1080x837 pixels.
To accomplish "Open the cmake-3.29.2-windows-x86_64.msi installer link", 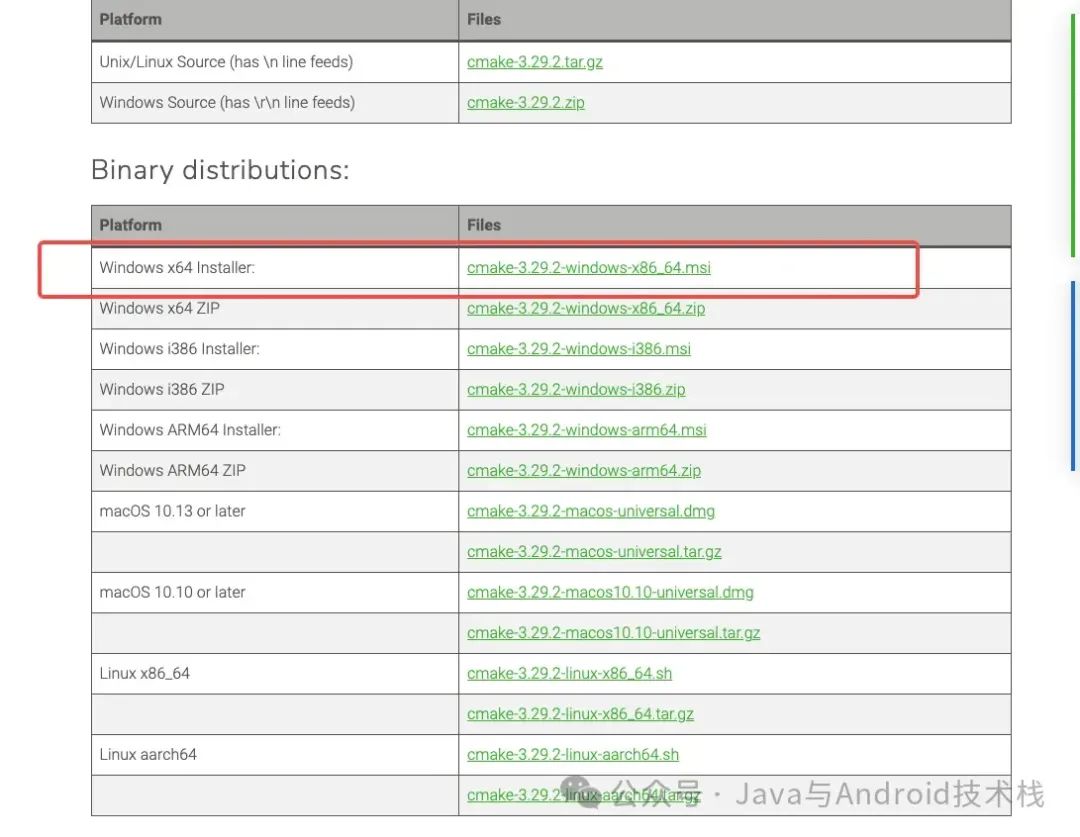I will [x=588, y=267].
